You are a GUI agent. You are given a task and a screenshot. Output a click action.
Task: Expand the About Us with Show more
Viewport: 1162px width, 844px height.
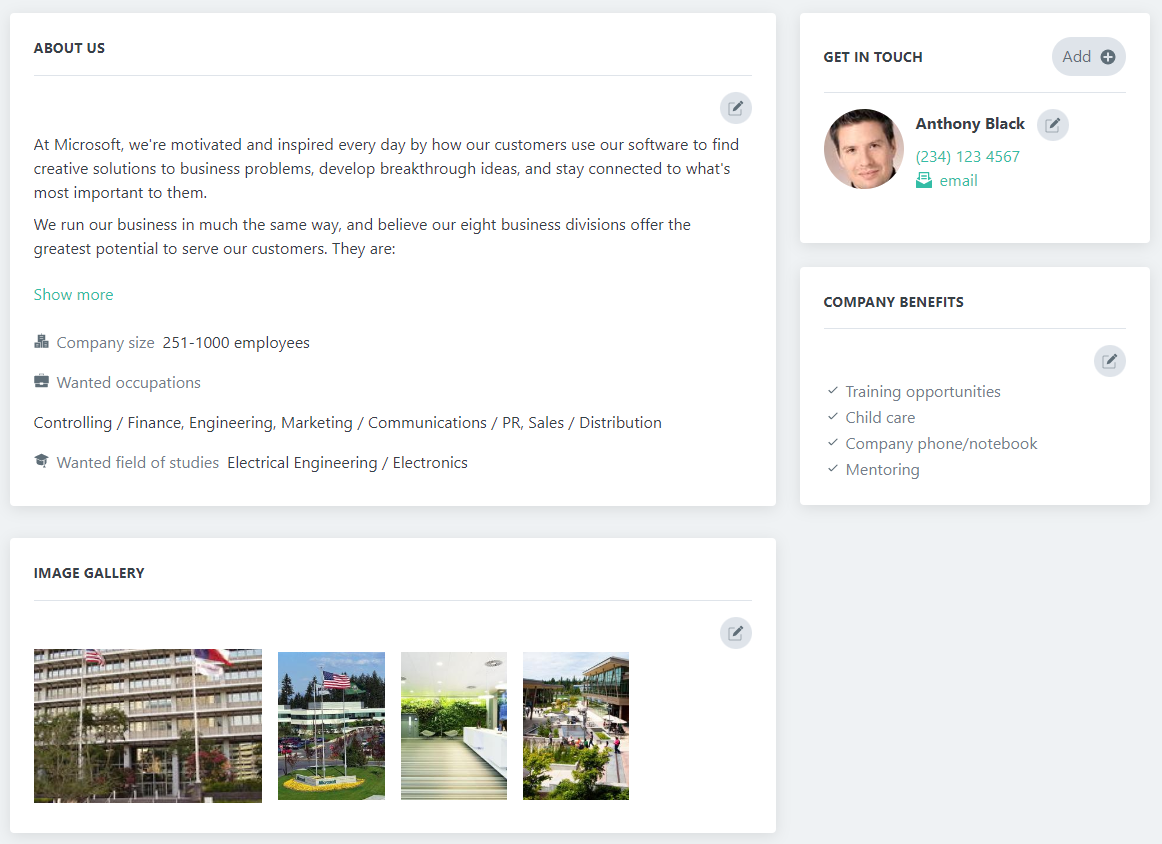[x=73, y=294]
